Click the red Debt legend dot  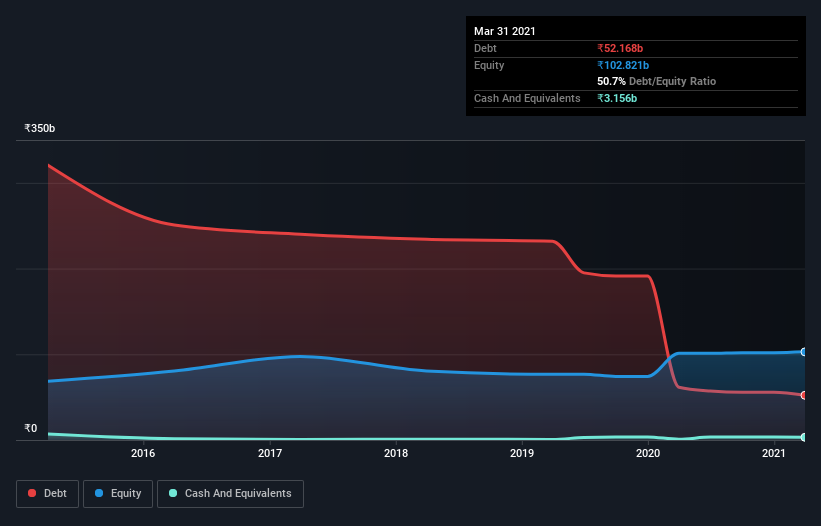pos(32,493)
